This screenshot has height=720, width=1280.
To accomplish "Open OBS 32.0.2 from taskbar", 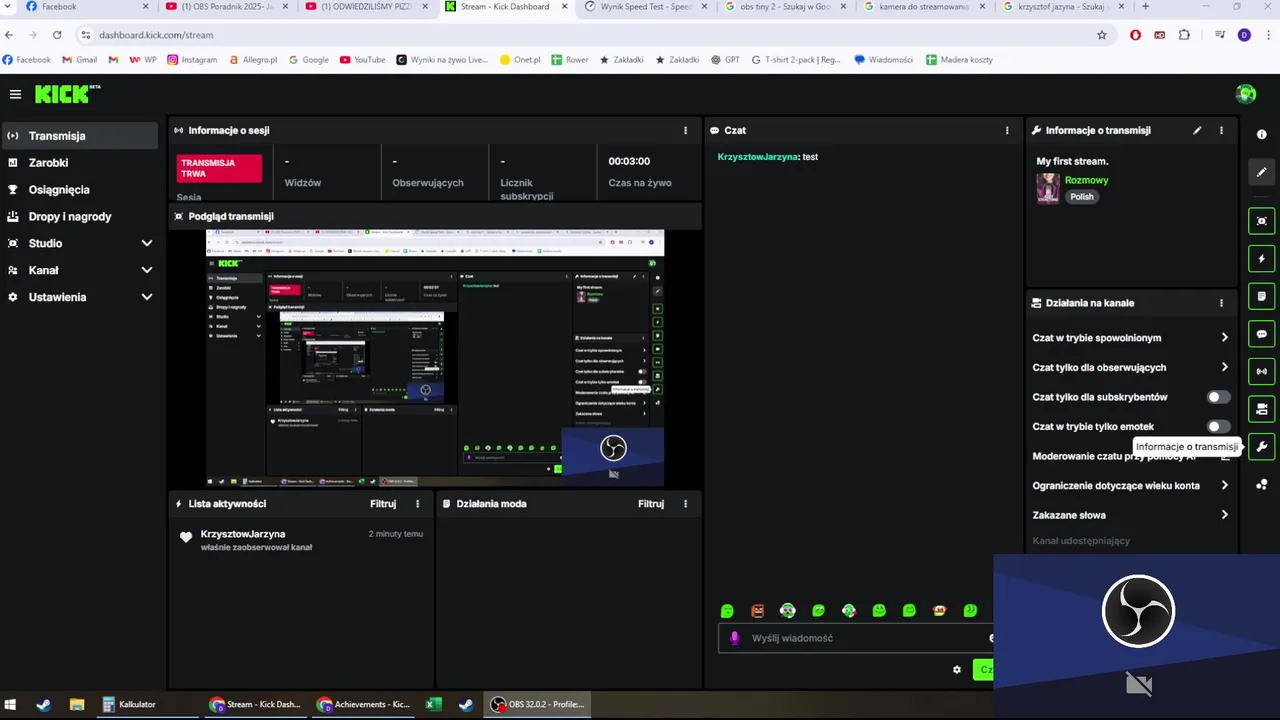I will 537,704.
